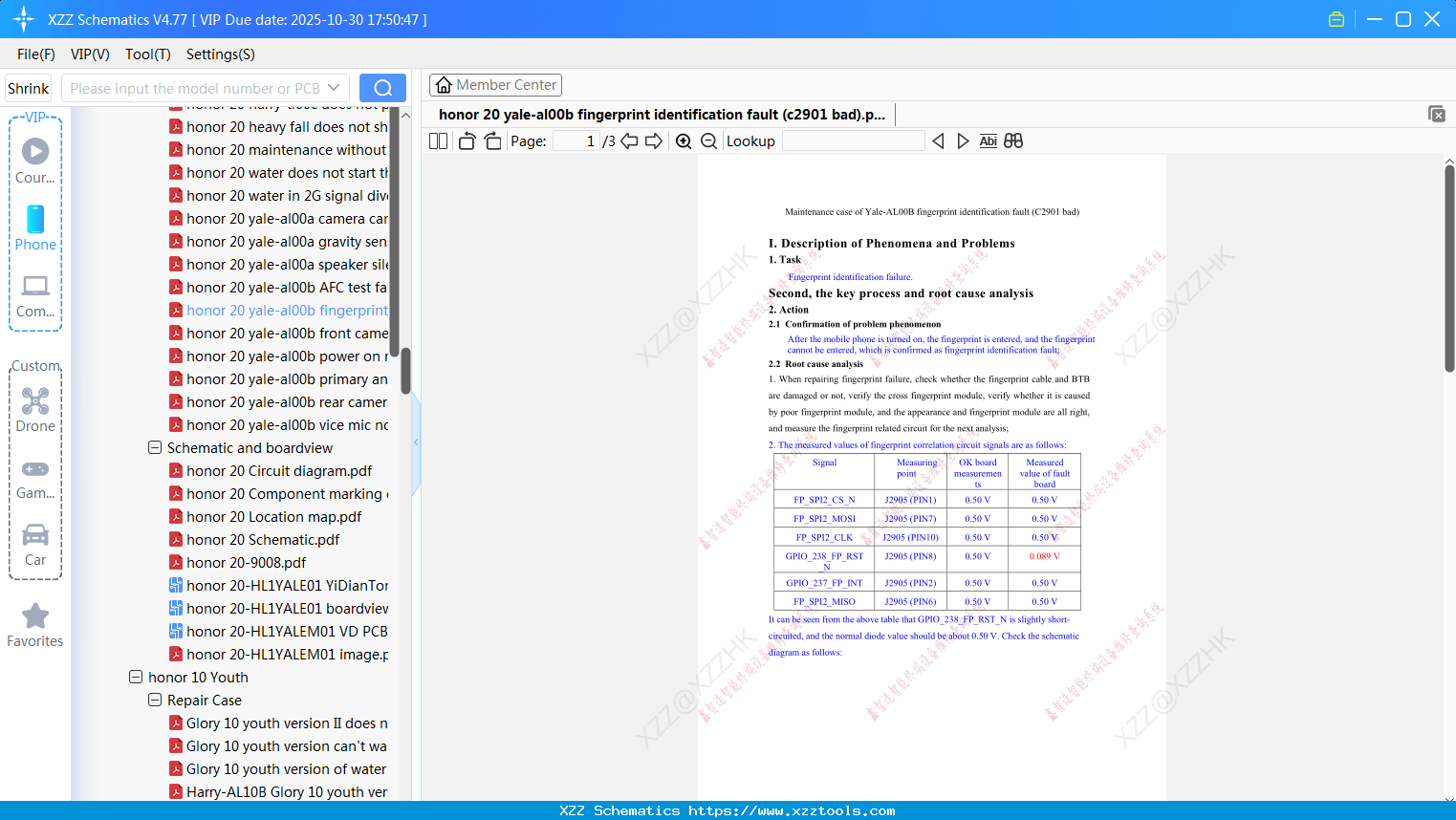Go to next page arrow
The height and width of the screenshot is (820, 1456).
pos(654,140)
